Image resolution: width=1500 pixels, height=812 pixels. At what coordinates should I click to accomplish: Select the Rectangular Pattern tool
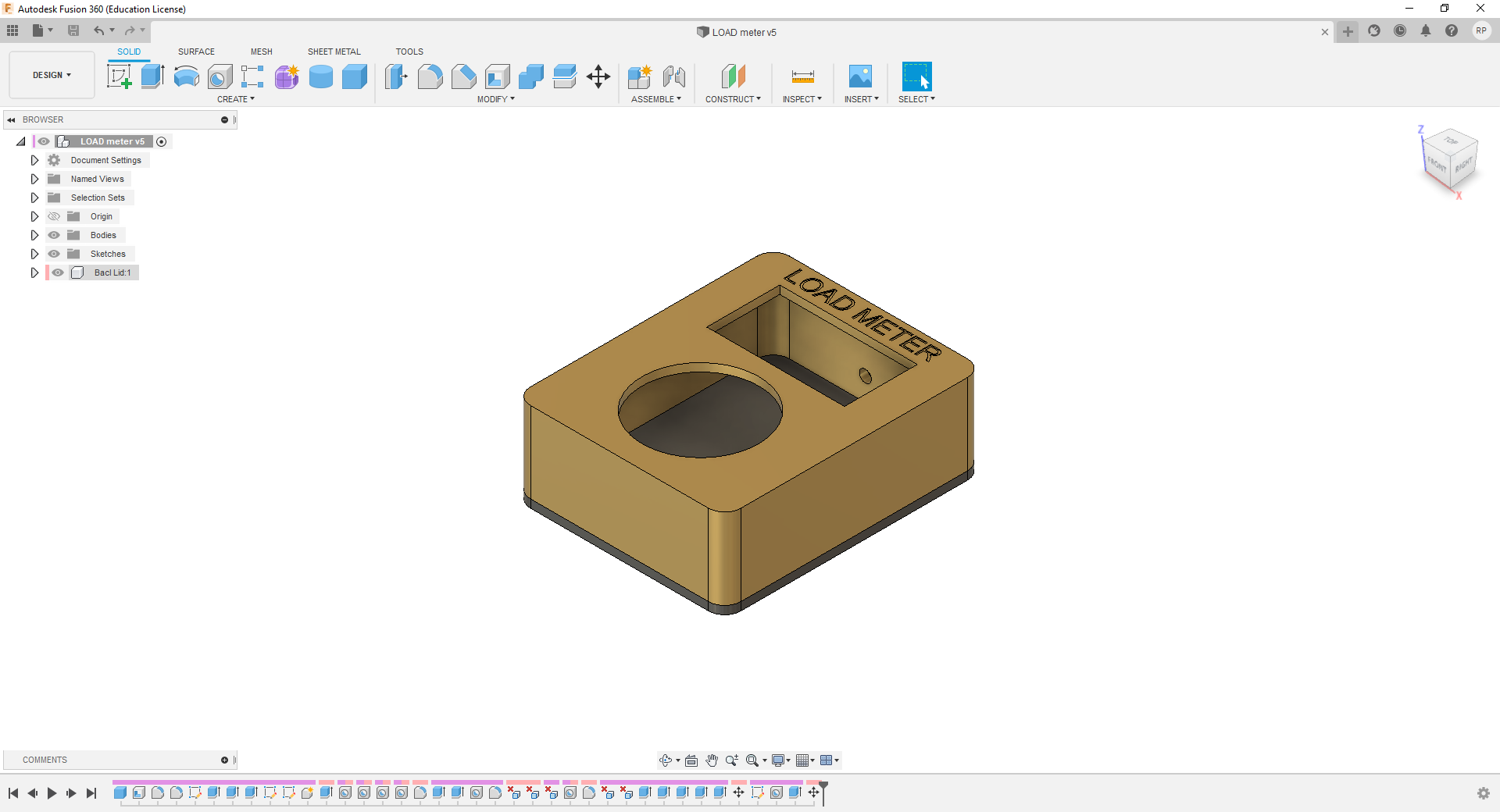point(252,77)
